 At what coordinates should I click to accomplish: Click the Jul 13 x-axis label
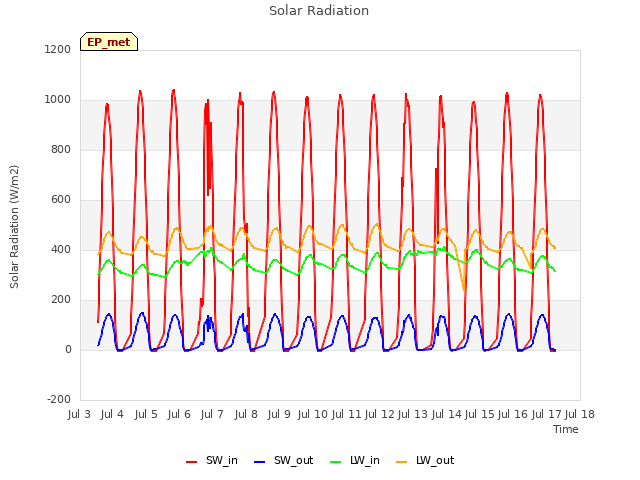click(x=413, y=414)
